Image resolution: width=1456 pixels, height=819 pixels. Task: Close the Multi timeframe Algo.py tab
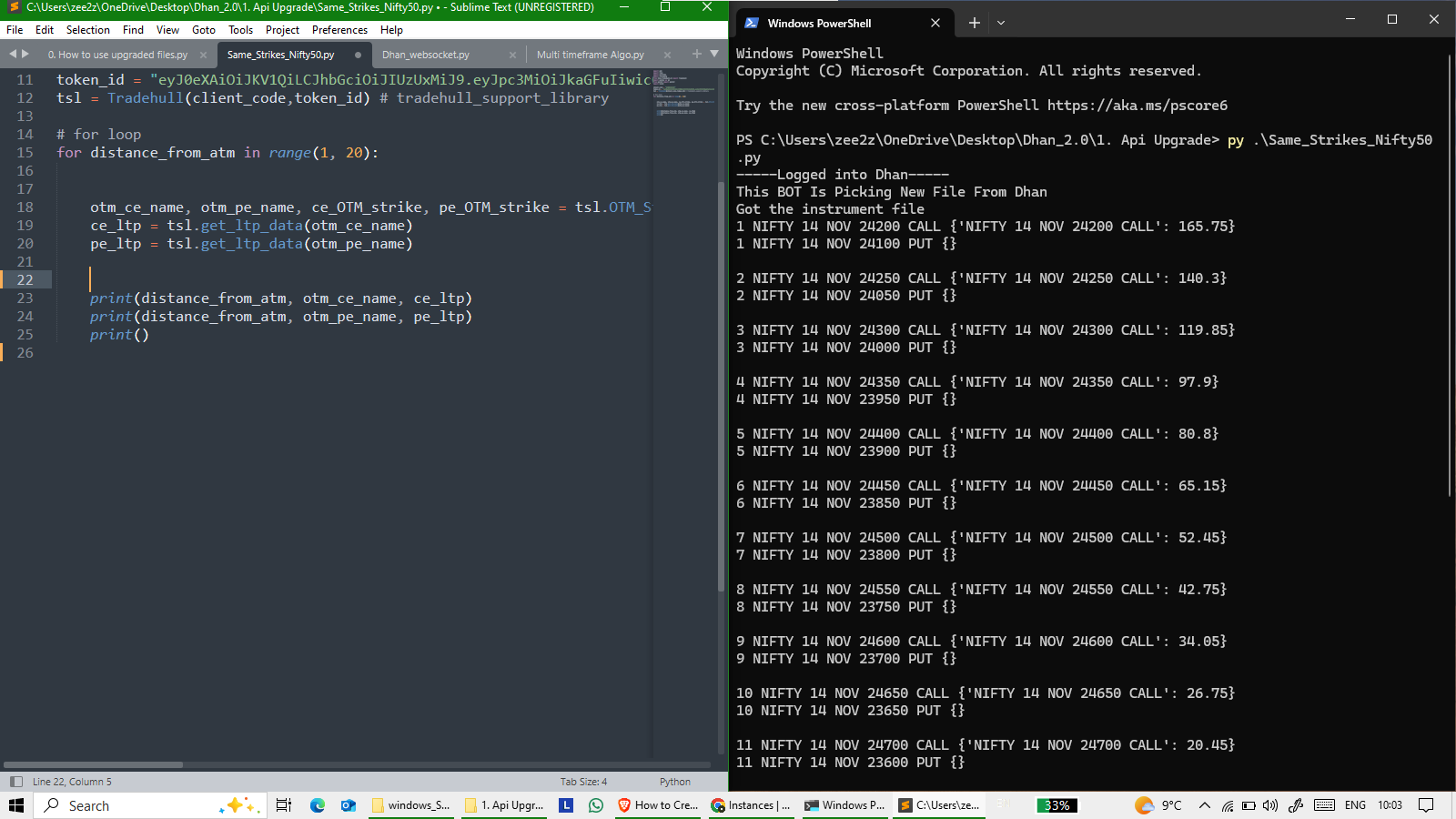(x=667, y=55)
